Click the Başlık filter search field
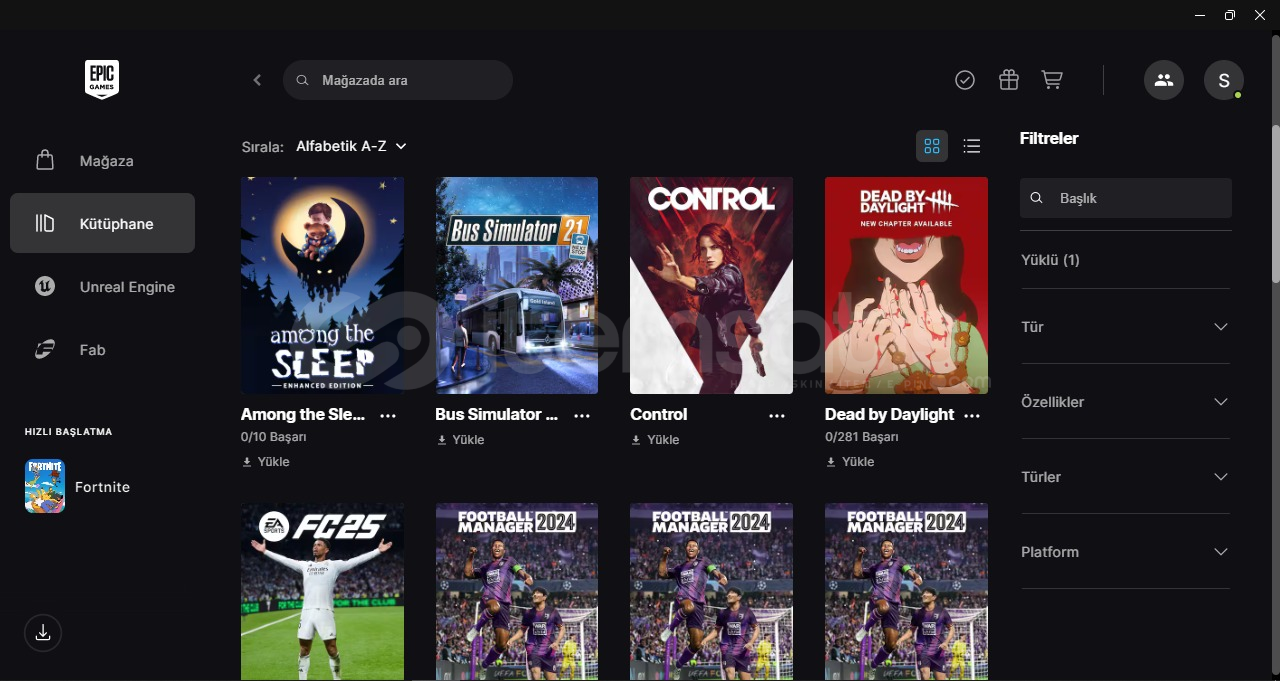This screenshot has height=681, width=1280. click(1135, 198)
